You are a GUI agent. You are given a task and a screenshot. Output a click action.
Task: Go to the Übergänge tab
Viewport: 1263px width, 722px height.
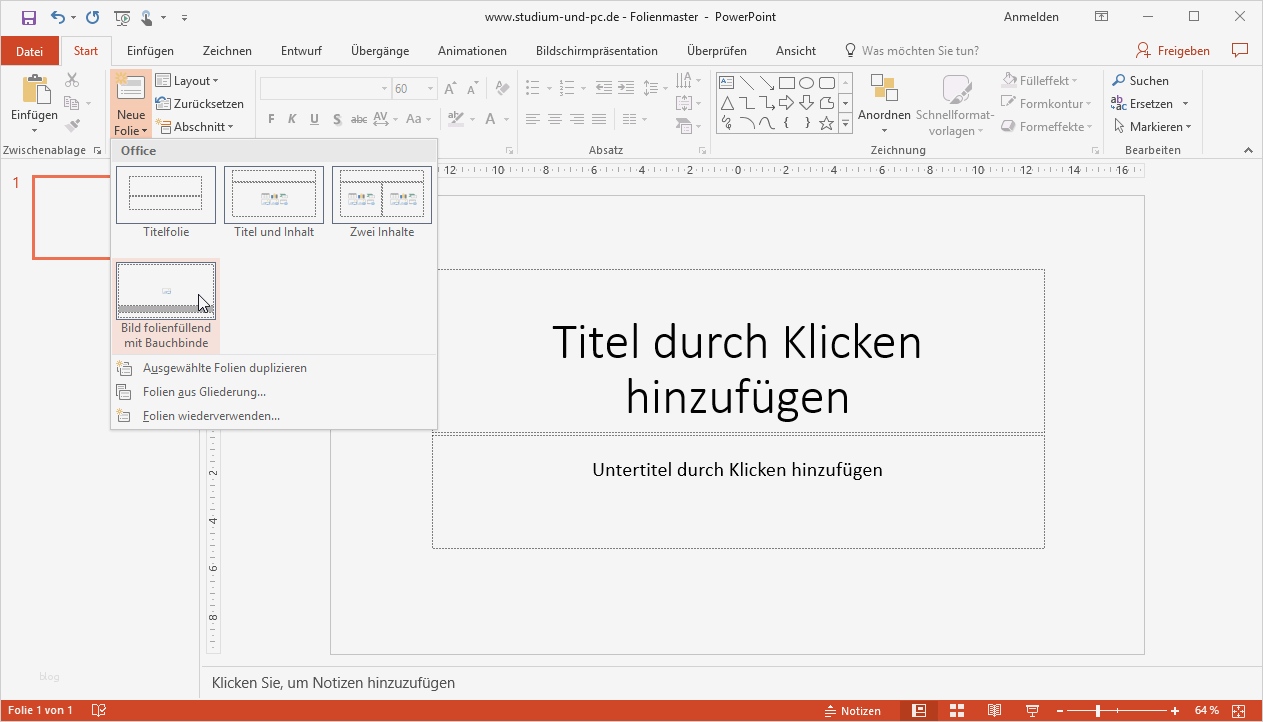(x=379, y=50)
